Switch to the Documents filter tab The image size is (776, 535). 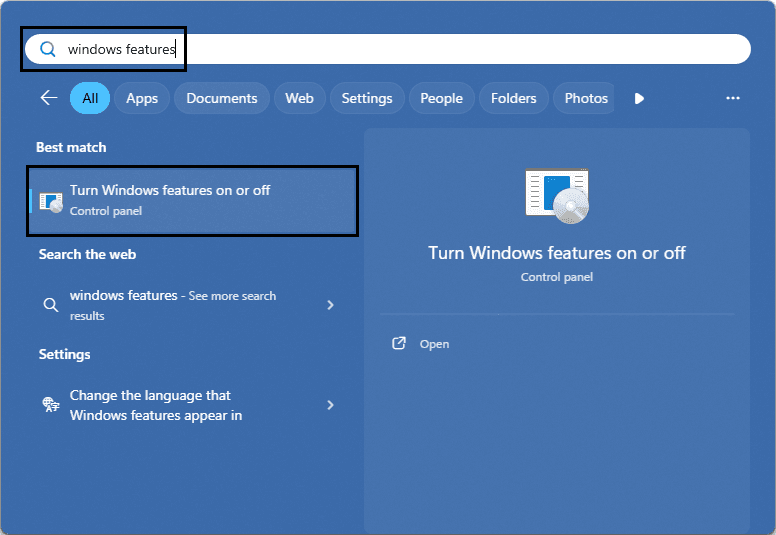(x=222, y=98)
